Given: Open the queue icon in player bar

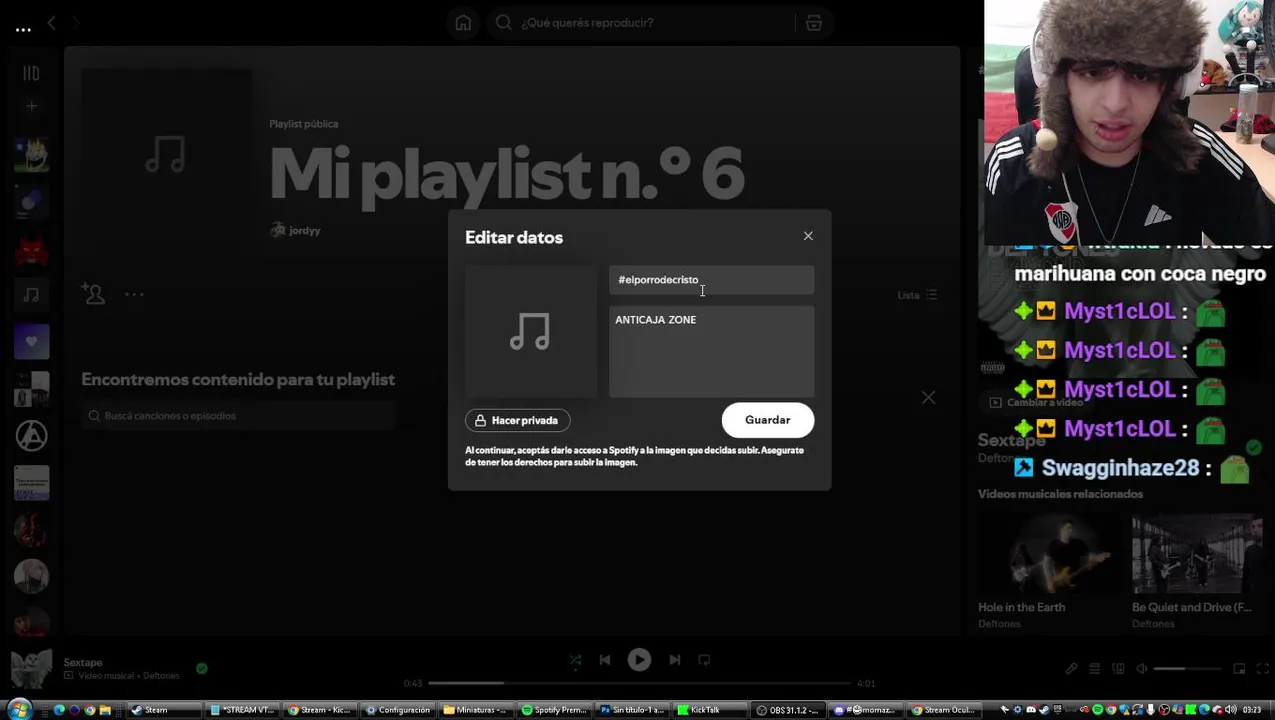Looking at the screenshot, I should coord(1095,669).
